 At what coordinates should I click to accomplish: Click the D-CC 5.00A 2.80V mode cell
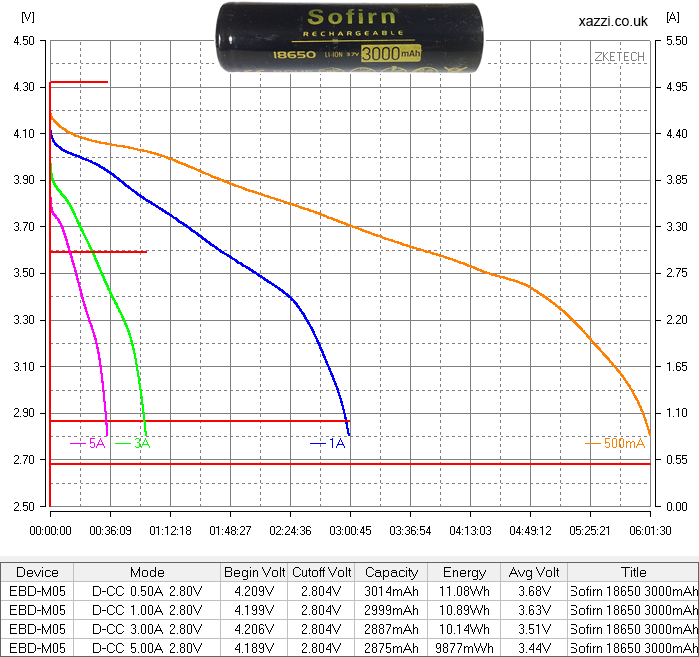(x=147, y=648)
